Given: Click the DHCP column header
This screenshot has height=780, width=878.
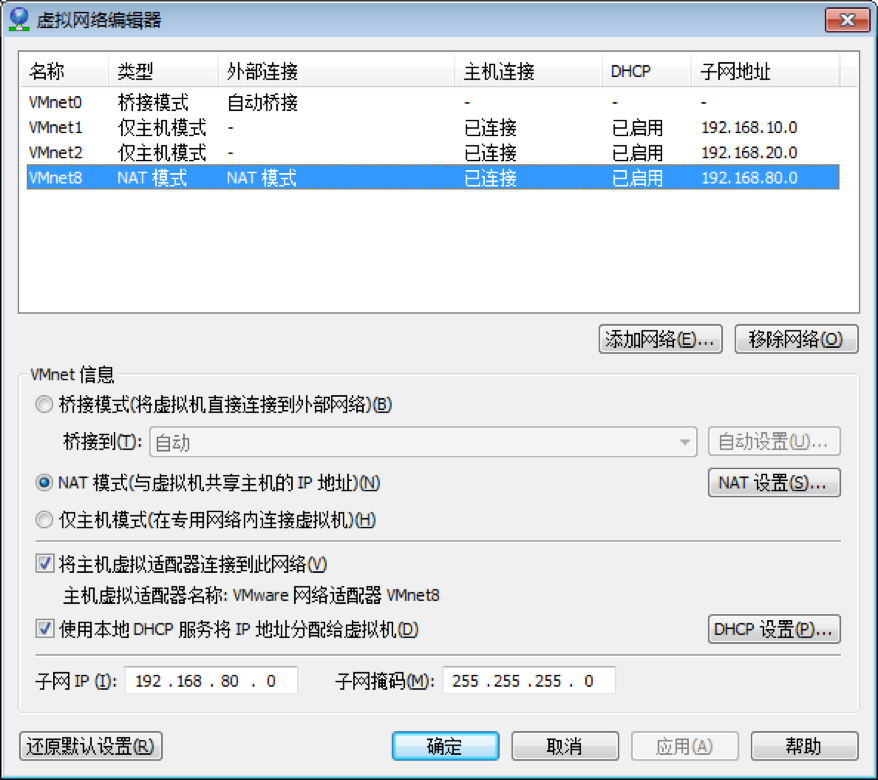Looking at the screenshot, I should click(646, 72).
